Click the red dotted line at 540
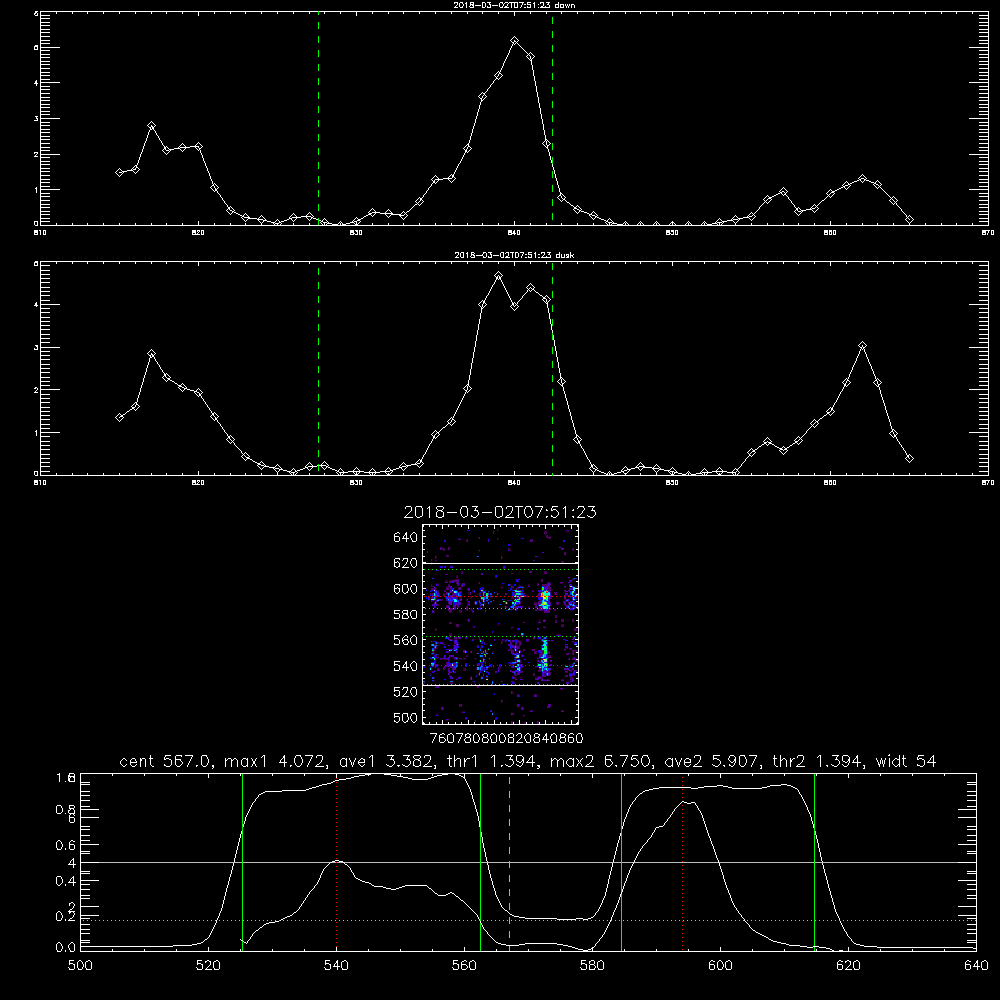 tap(336, 860)
